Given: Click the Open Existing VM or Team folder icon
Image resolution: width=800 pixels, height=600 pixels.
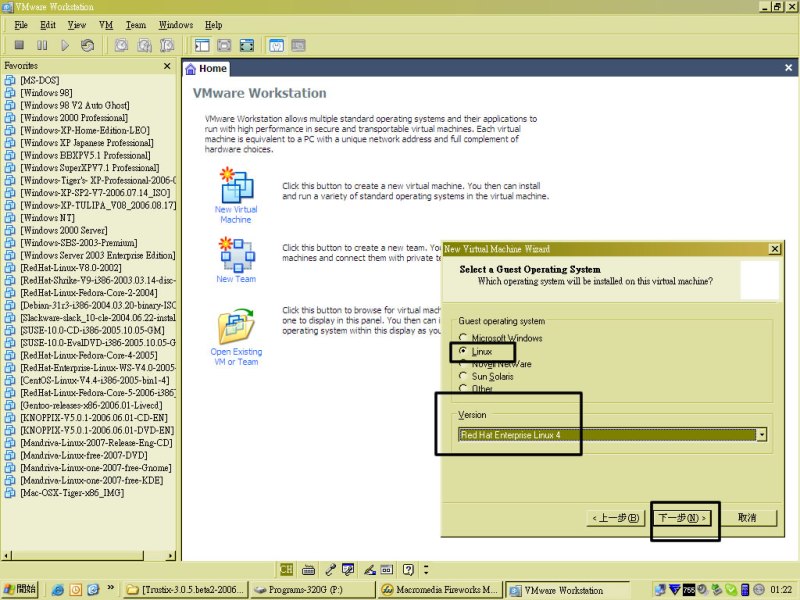Looking at the screenshot, I should click(x=236, y=326).
